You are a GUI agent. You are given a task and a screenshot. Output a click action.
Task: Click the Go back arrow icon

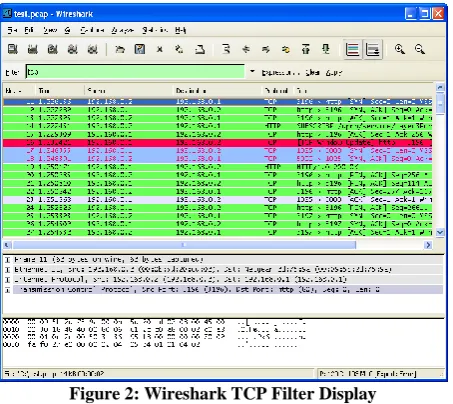pyautogui.click(x=246, y=49)
